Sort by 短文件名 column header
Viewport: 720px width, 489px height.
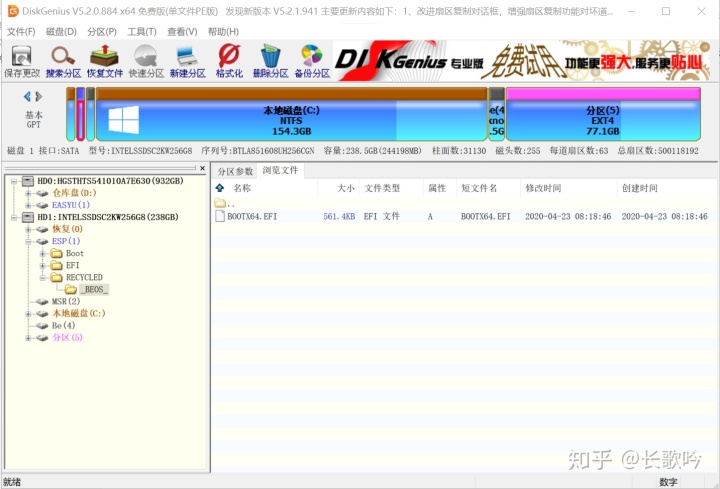tap(479, 188)
